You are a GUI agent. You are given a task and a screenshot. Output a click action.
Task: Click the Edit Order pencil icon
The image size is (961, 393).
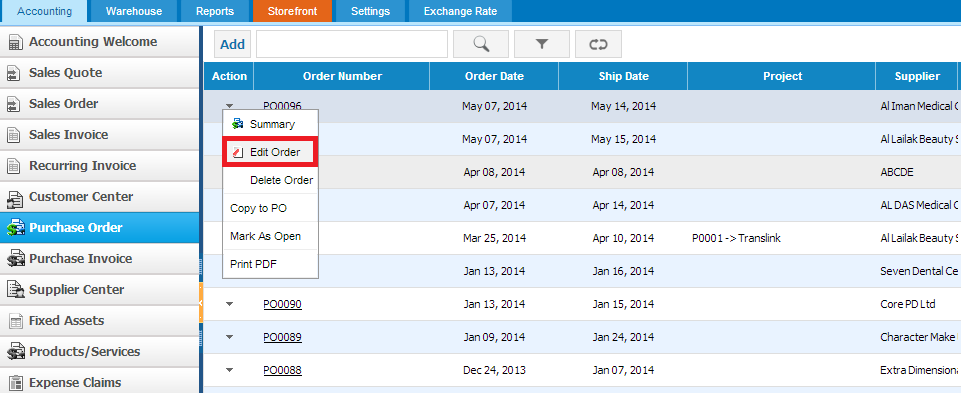[238, 152]
